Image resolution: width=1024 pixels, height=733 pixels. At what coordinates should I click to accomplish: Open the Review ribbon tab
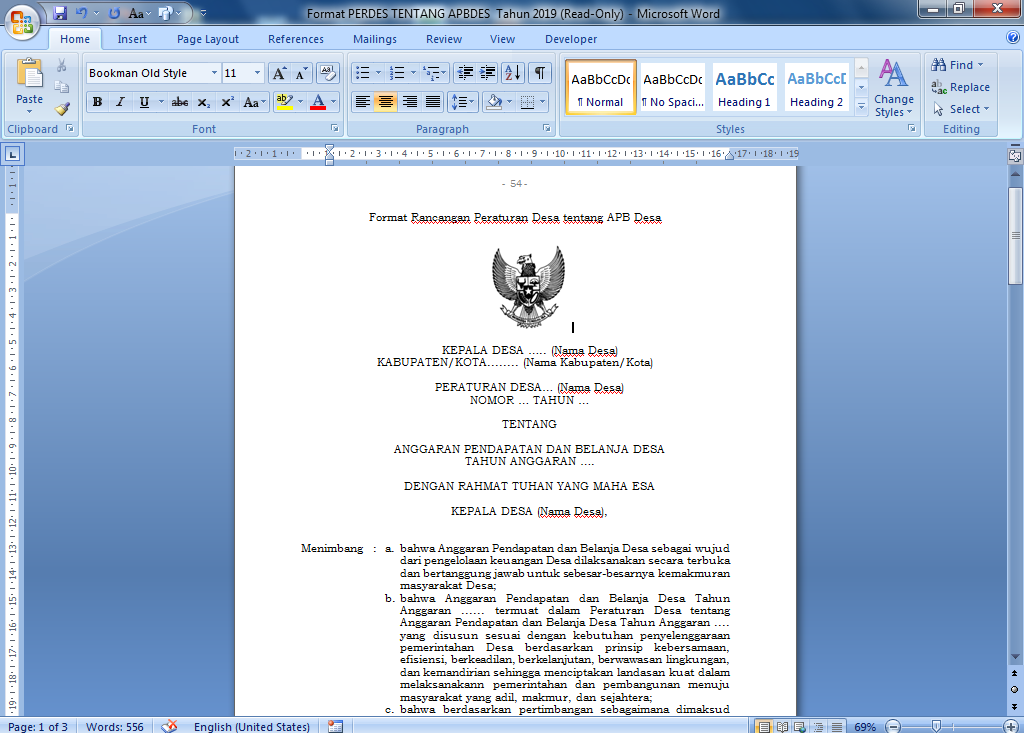443,39
